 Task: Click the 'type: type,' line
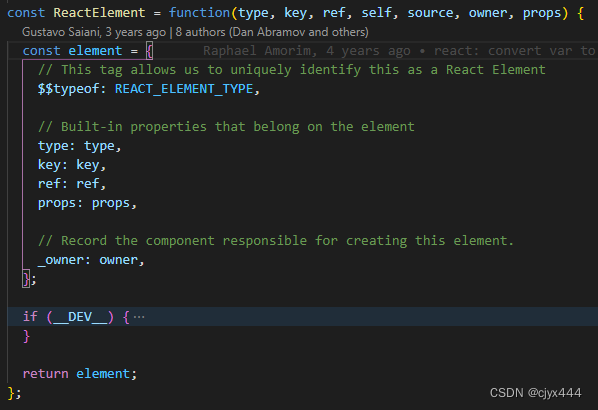[79, 146]
